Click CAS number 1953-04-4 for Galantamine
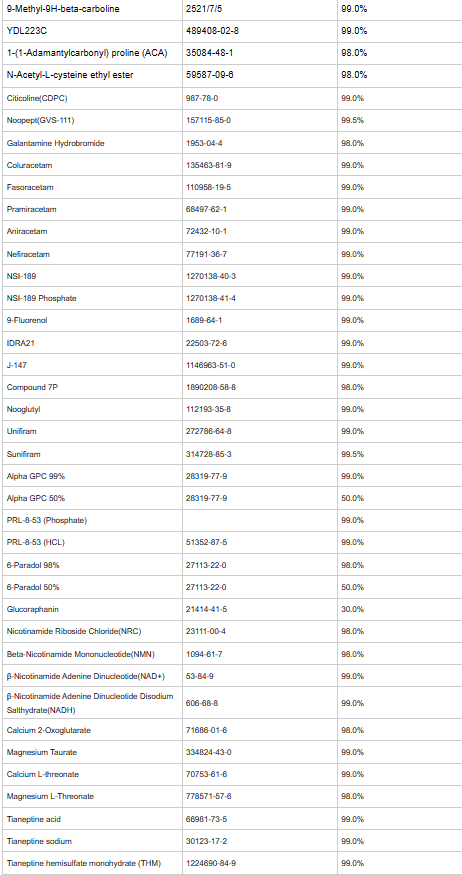This screenshot has width=462, height=875. pos(204,143)
